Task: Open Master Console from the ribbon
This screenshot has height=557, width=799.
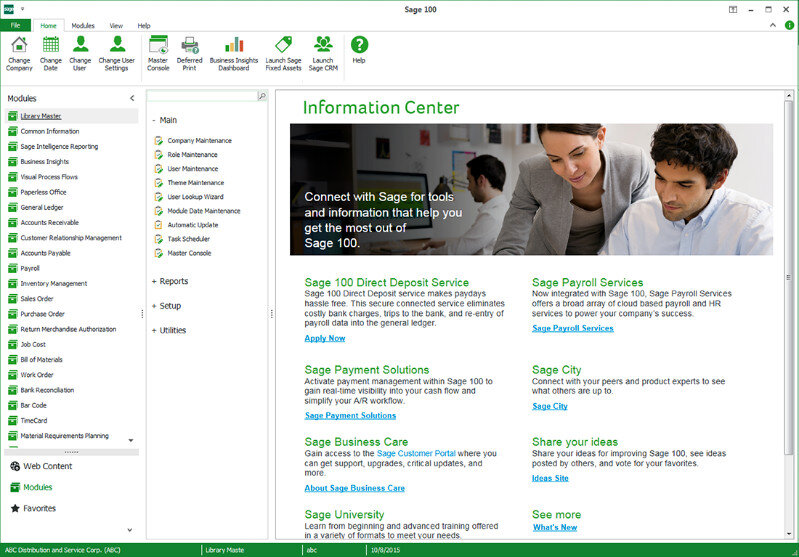Action: coord(158,45)
